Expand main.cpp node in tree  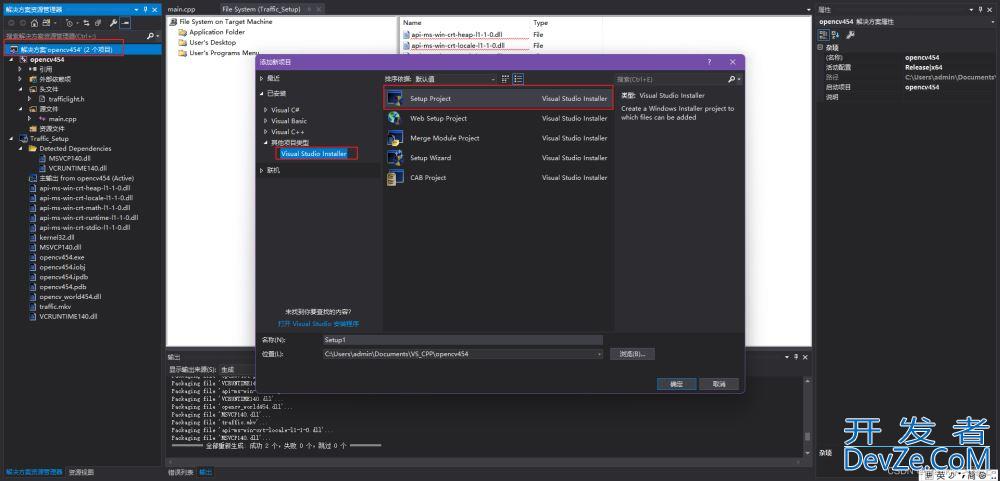(x=29, y=119)
